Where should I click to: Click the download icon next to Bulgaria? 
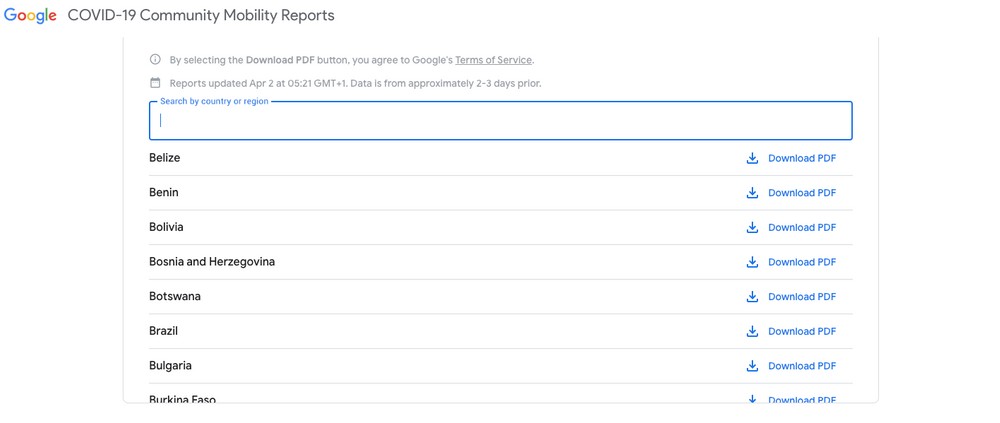(x=752, y=366)
